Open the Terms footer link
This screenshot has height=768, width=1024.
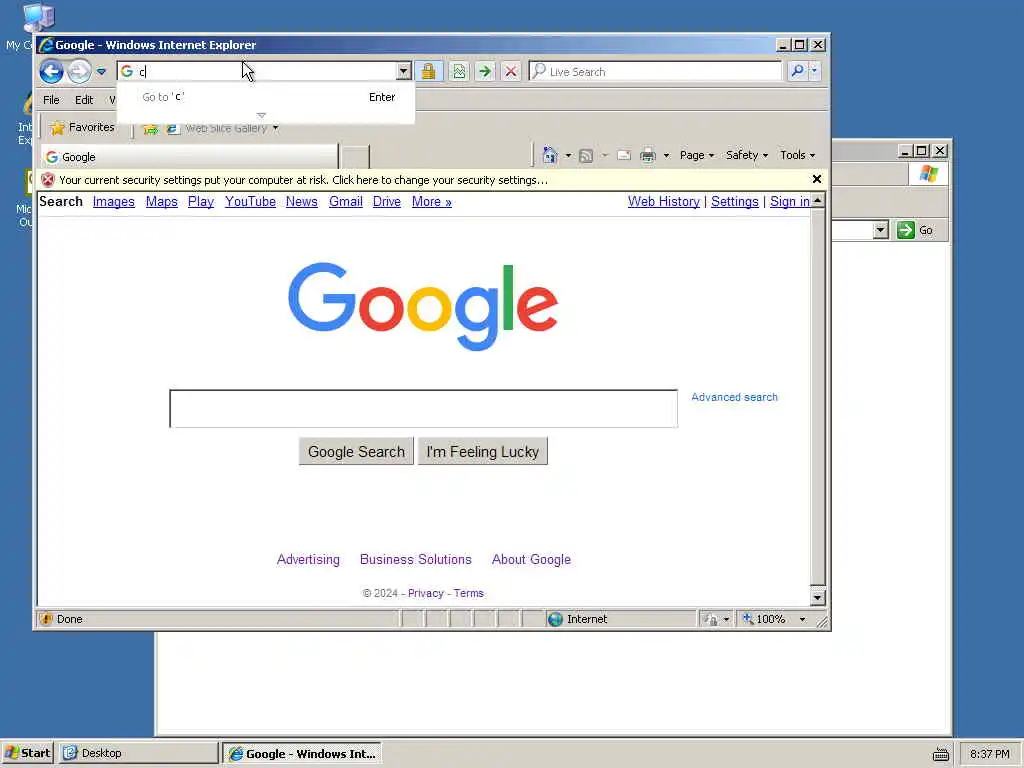click(x=468, y=594)
